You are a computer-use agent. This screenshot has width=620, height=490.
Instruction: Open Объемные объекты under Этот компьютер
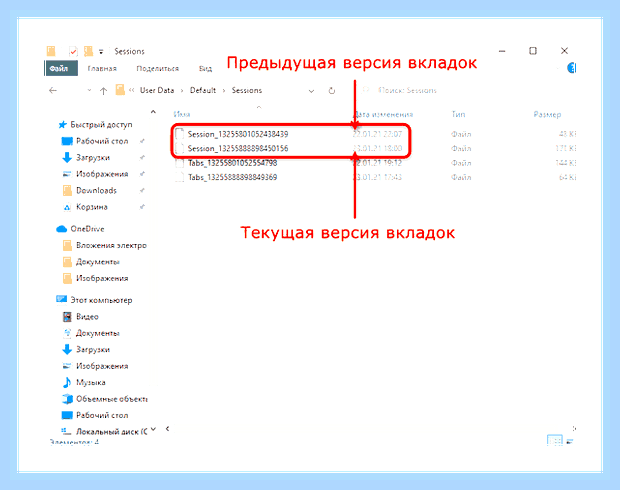(x=112, y=399)
